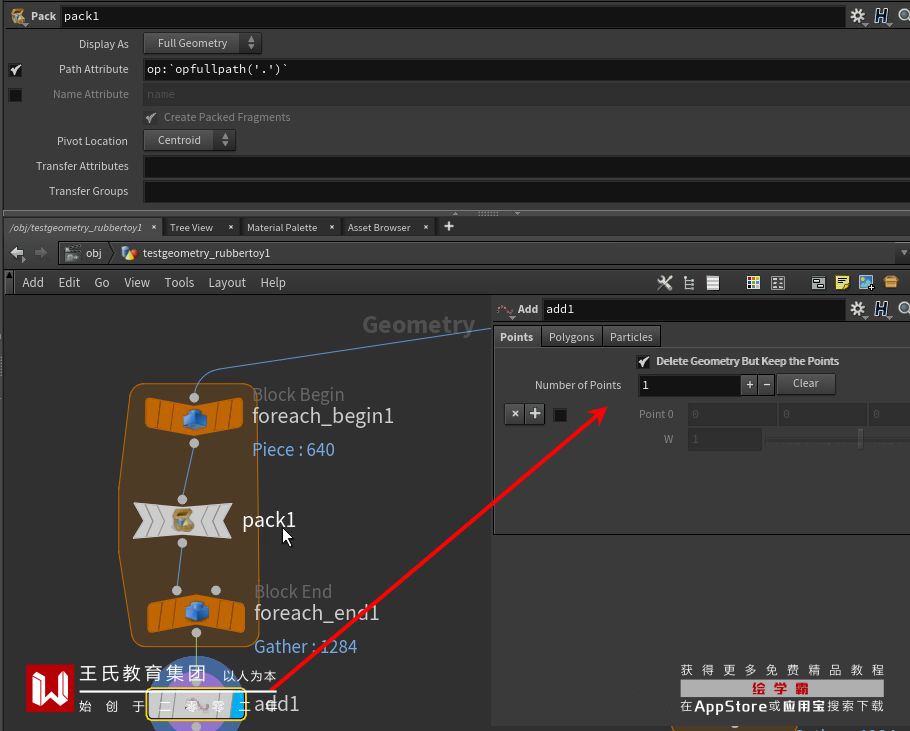This screenshot has height=731, width=910.
Task: Open the gear menu in the add1 parameter panel
Action: pos(858,309)
